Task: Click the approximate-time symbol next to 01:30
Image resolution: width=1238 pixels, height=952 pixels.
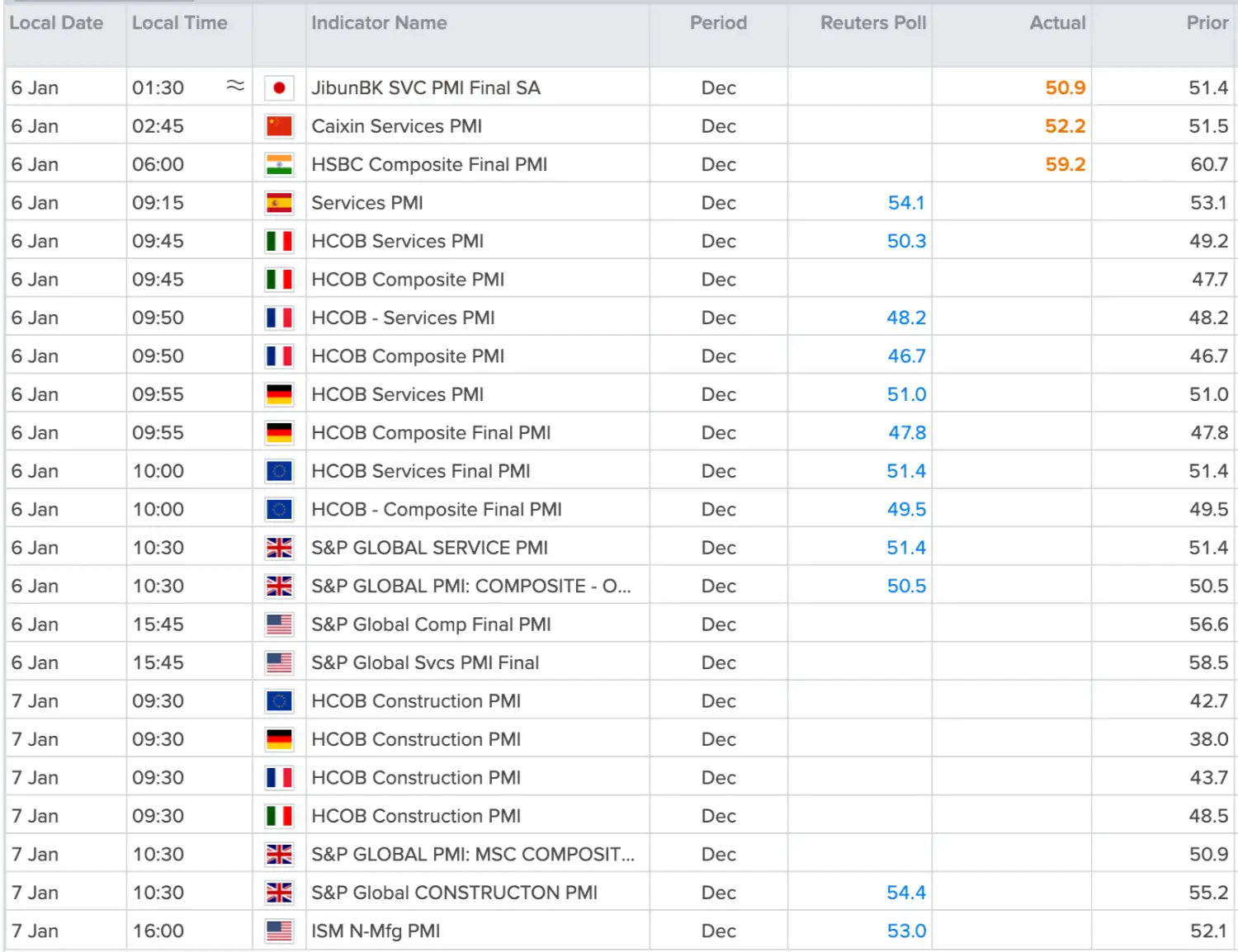Action: coord(235,85)
